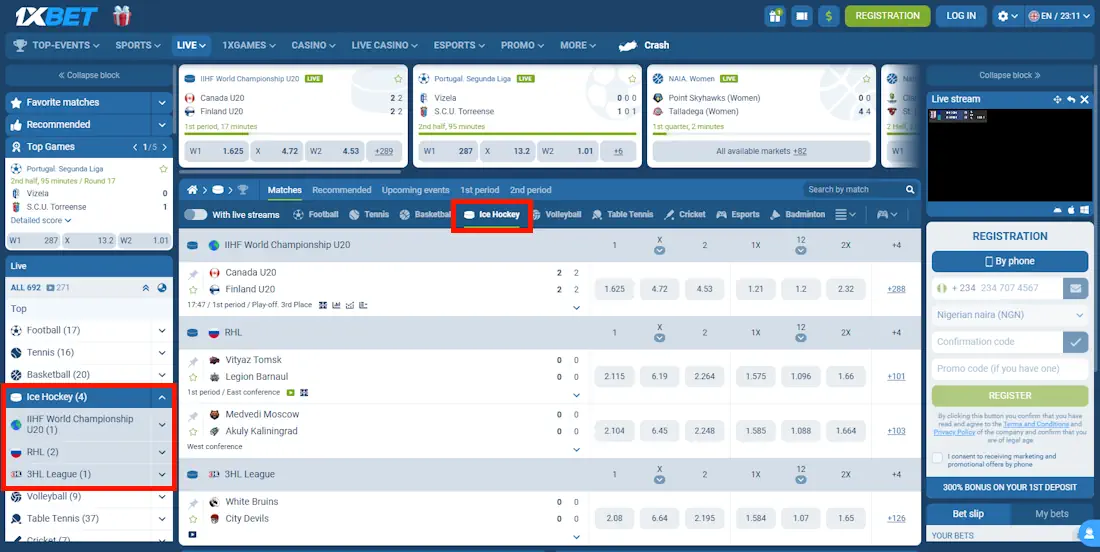Select odds 2.115 for Vityaz Tomsk
The image size is (1100, 552).
click(614, 377)
